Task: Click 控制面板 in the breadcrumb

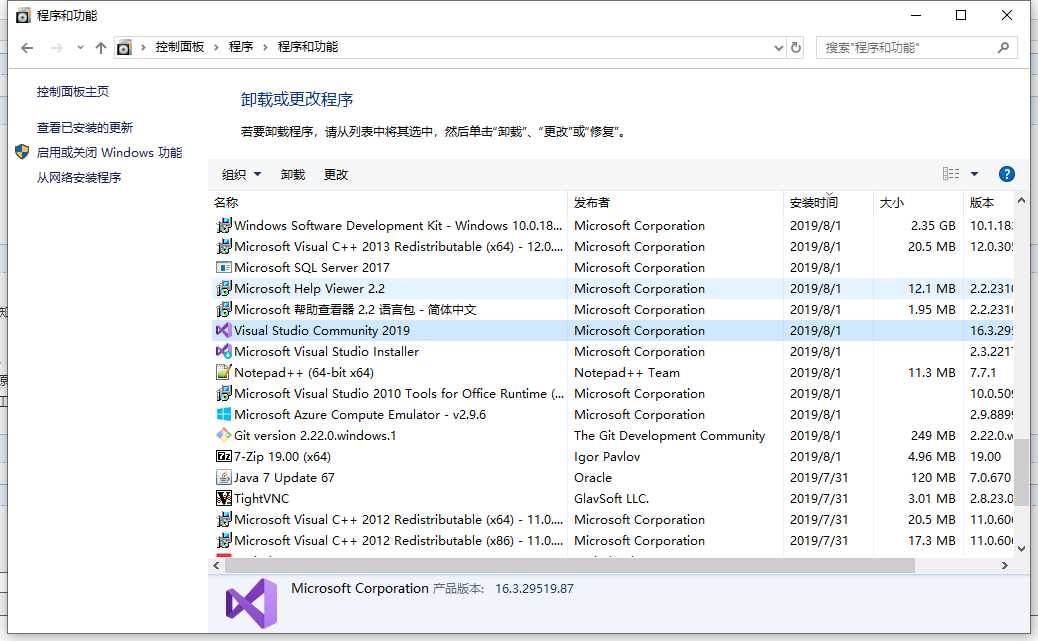Action: coord(179,47)
